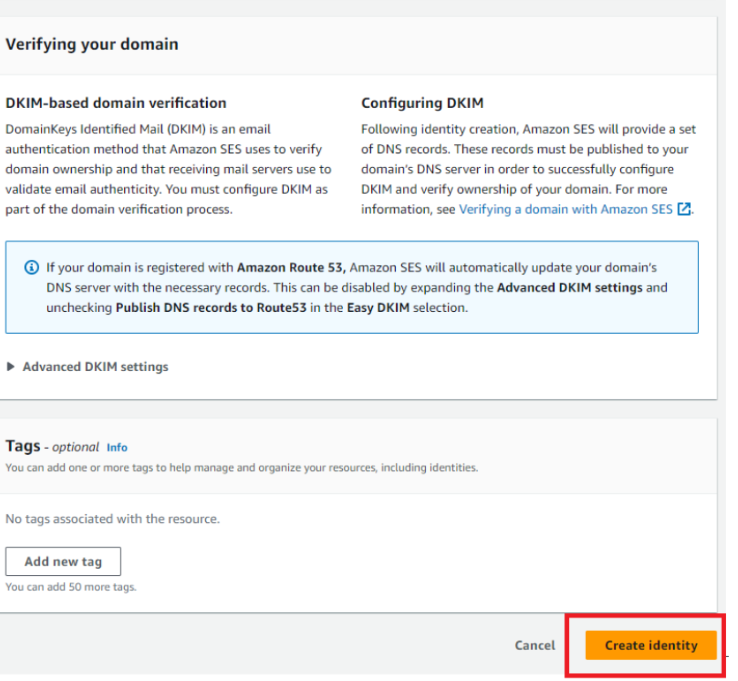Cancel the identity creation
738x681 pixels.
tap(535, 645)
